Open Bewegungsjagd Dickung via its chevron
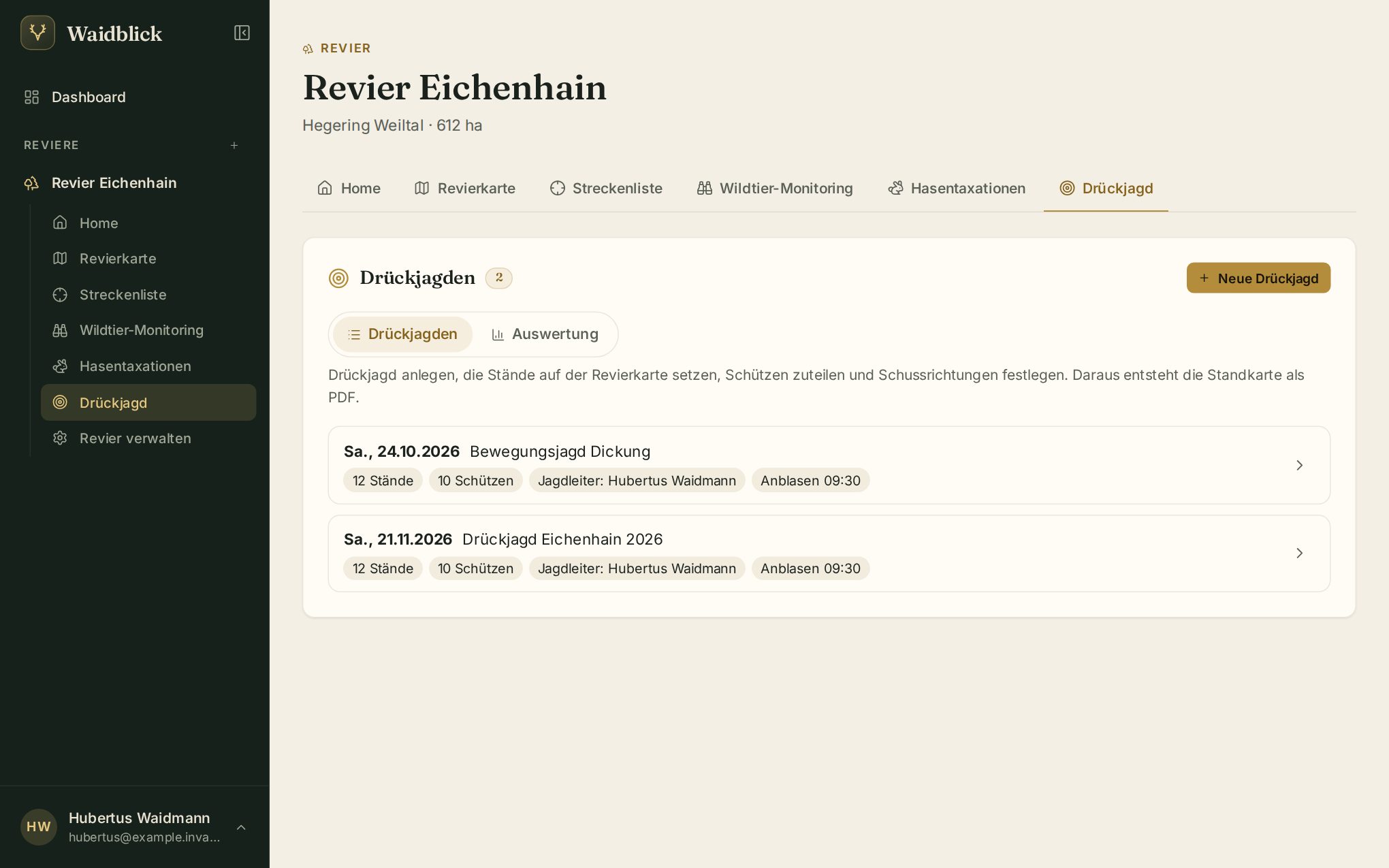The image size is (1389, 868). click(1299, 465)
